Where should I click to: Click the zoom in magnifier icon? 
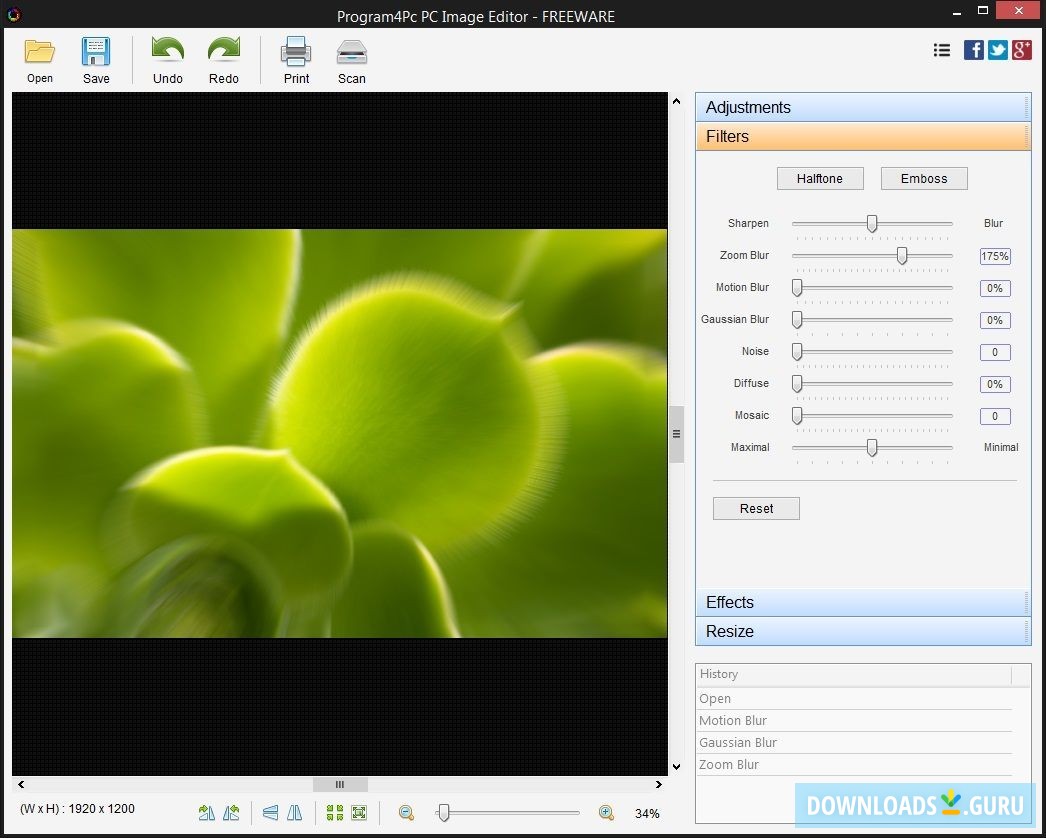click(x=605, y=813)
